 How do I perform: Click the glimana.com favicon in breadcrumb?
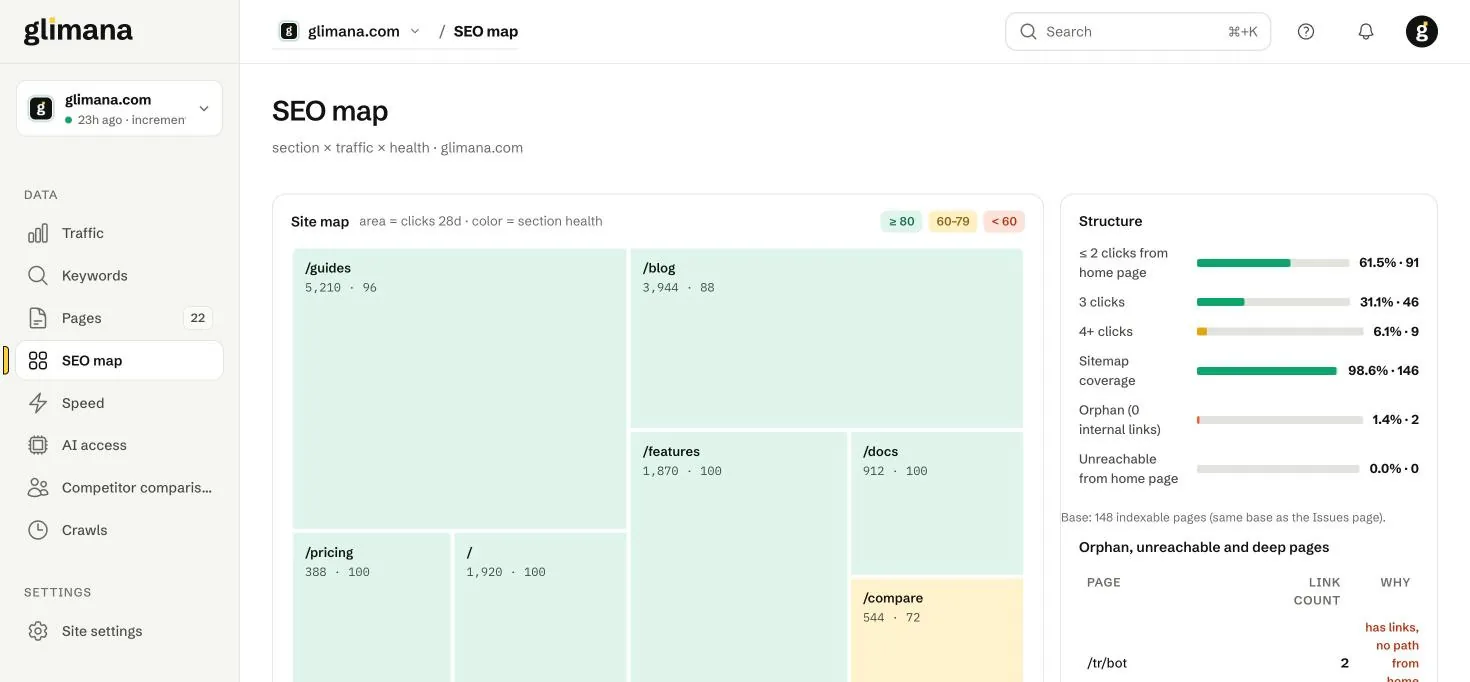coord(289,31)
